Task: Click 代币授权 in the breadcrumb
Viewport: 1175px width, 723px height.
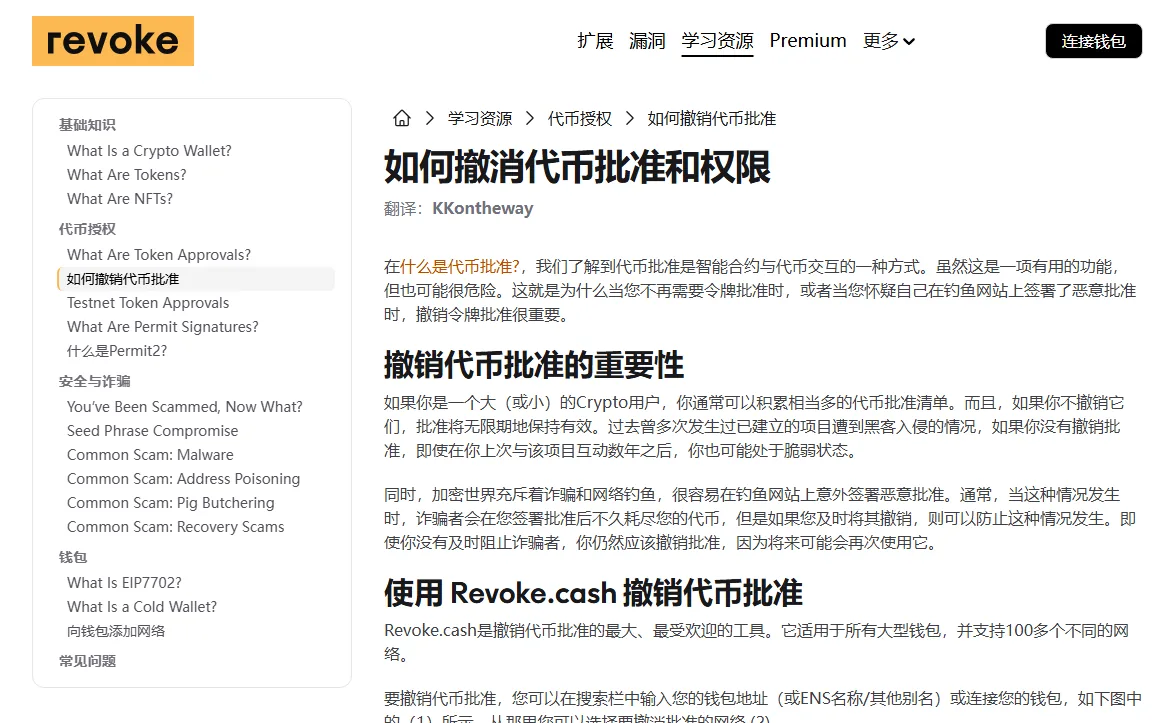Action: pyautogui.click(x=579, y=118)
